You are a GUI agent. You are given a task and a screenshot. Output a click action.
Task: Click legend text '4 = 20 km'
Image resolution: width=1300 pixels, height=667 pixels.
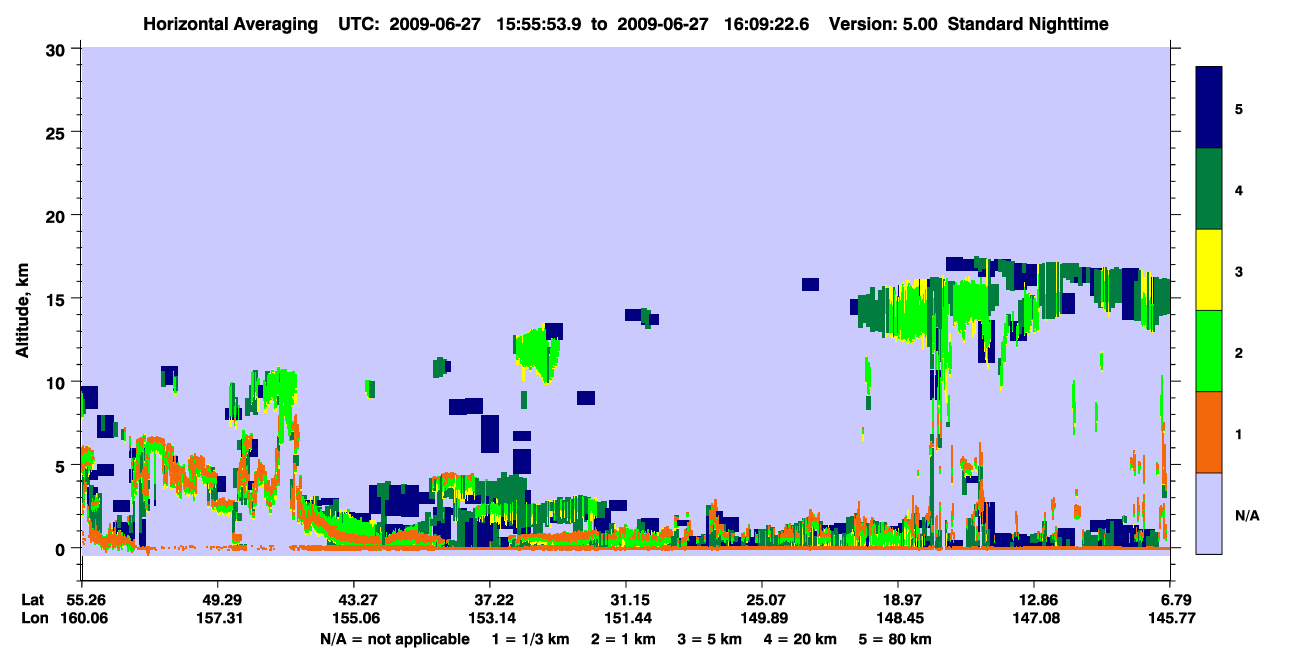coord(802,639)
